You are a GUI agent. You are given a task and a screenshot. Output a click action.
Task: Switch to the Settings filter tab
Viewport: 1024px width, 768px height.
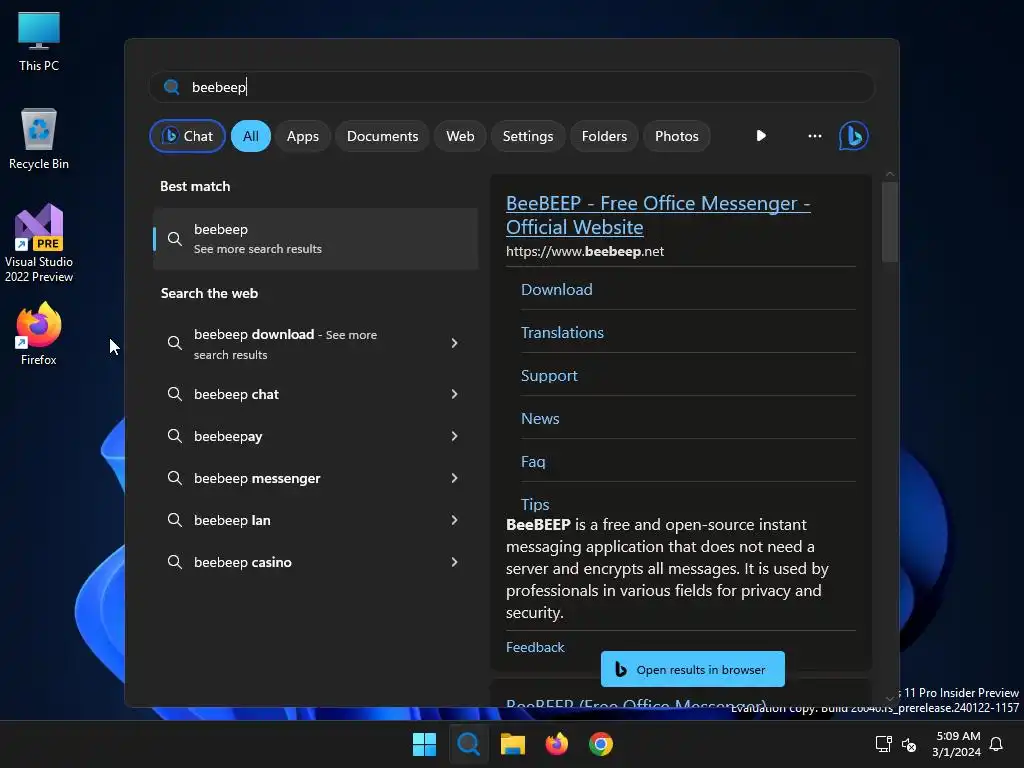point(528,136)
